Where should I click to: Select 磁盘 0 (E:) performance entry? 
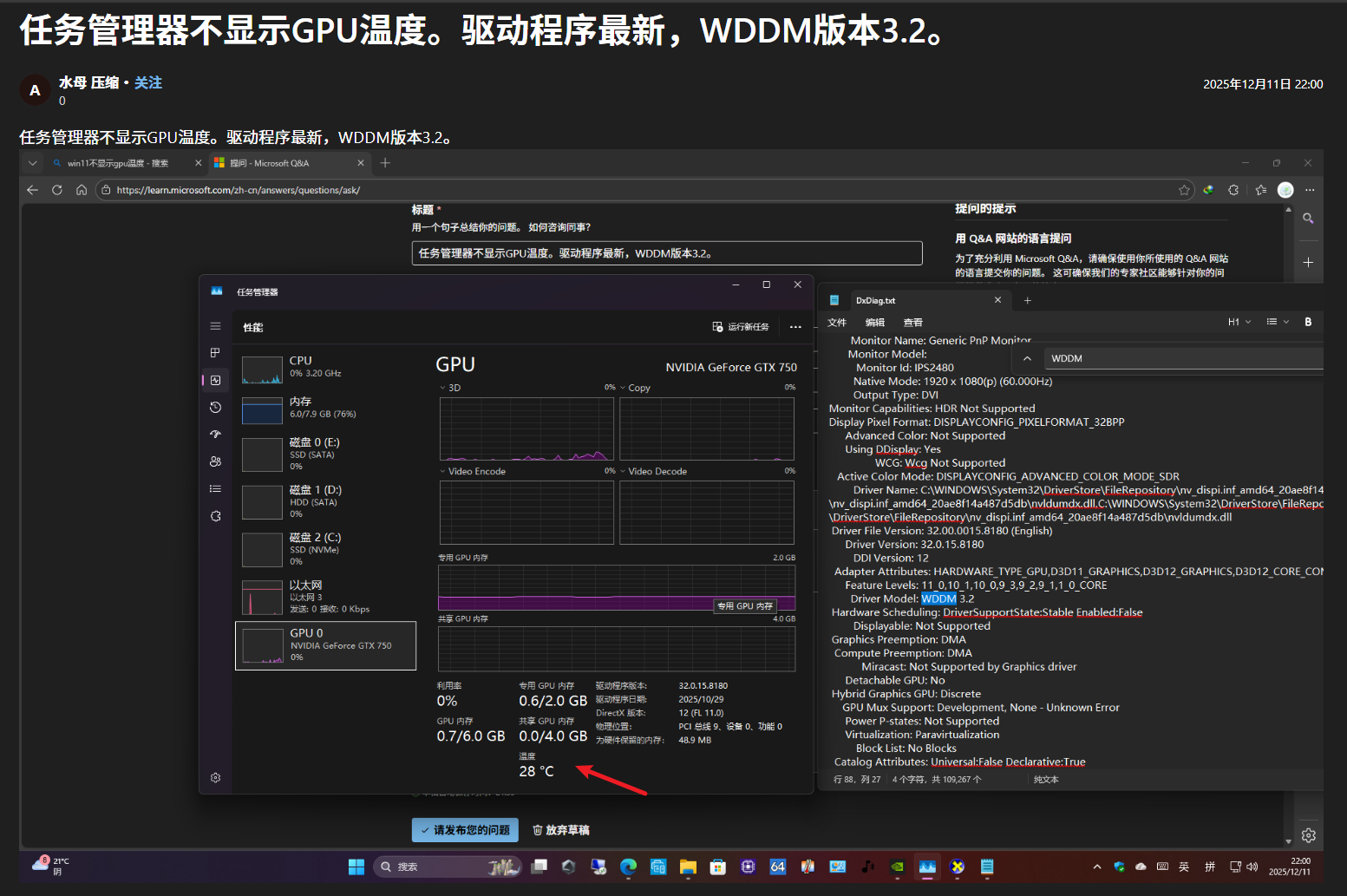[x=325, y=454]
